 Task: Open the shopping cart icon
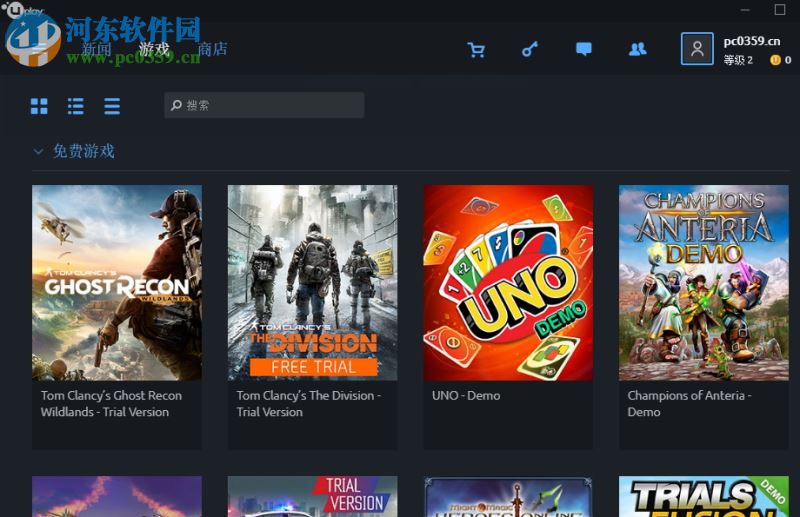[476, 50]
